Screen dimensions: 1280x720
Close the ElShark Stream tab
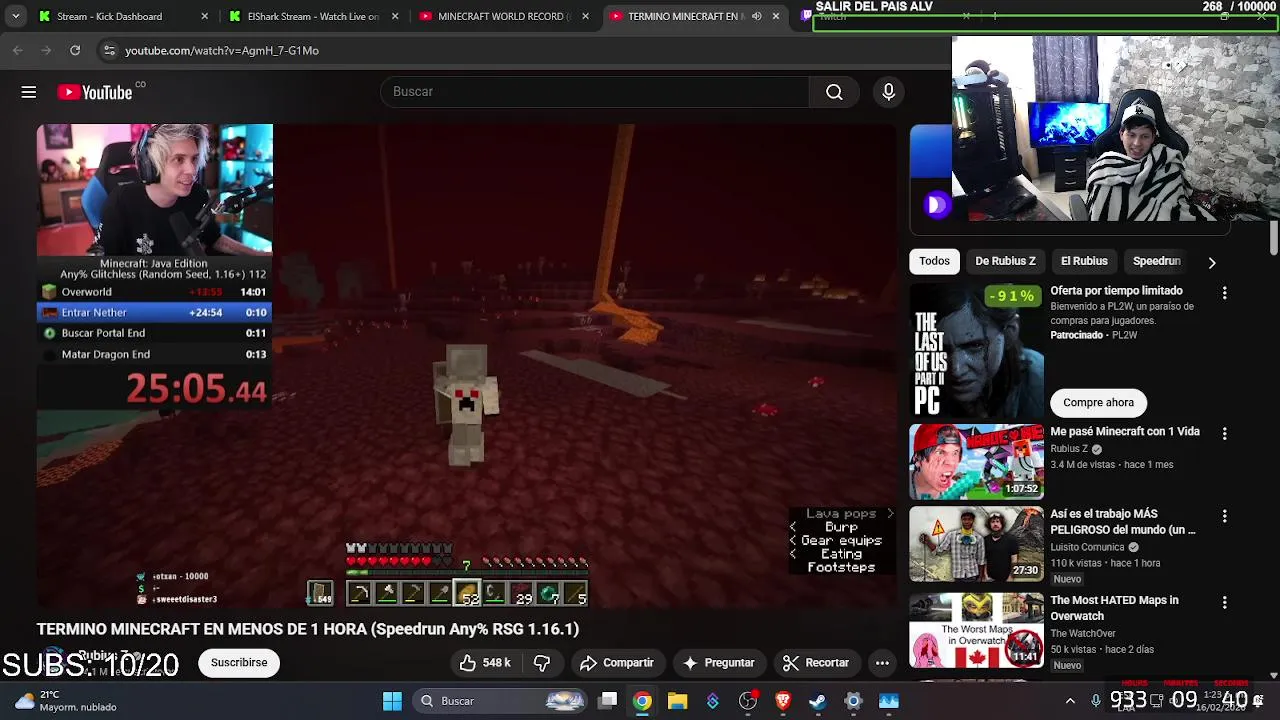395,16
